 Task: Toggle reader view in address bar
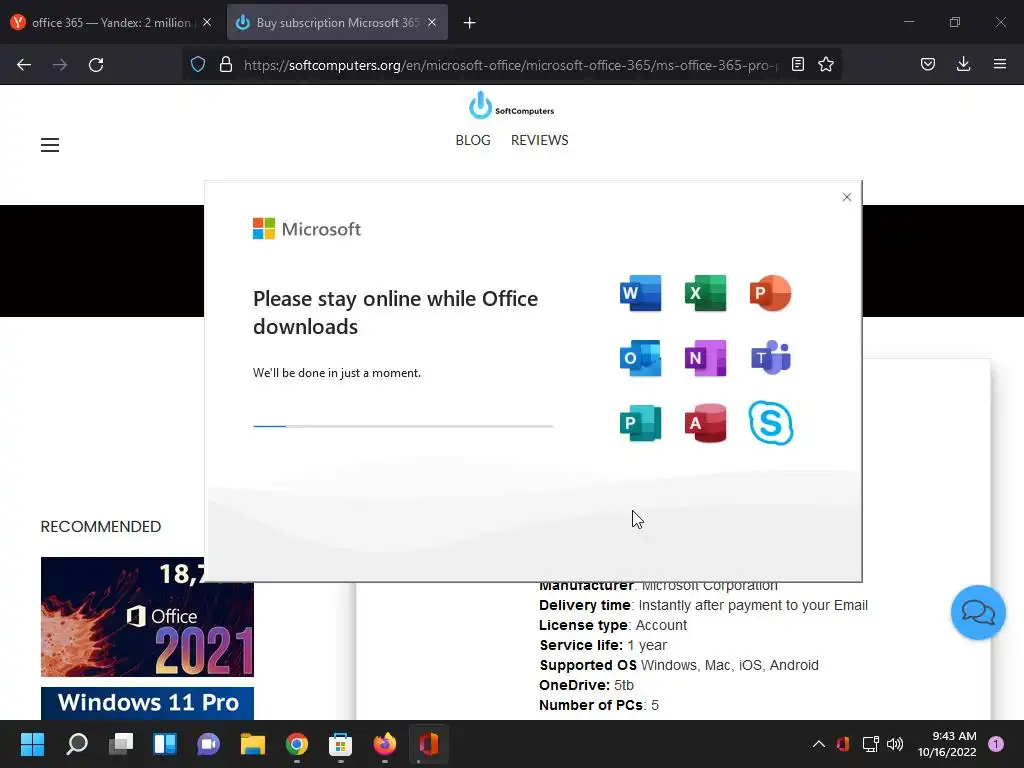tap(797, 65)
